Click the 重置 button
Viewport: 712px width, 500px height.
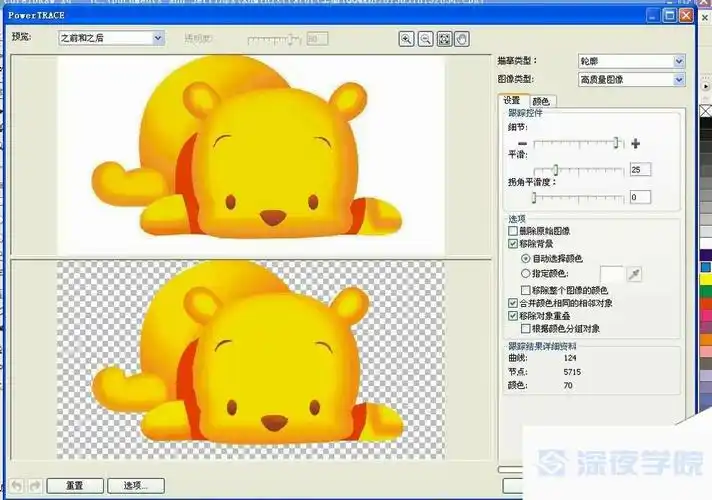pos(75,486)
